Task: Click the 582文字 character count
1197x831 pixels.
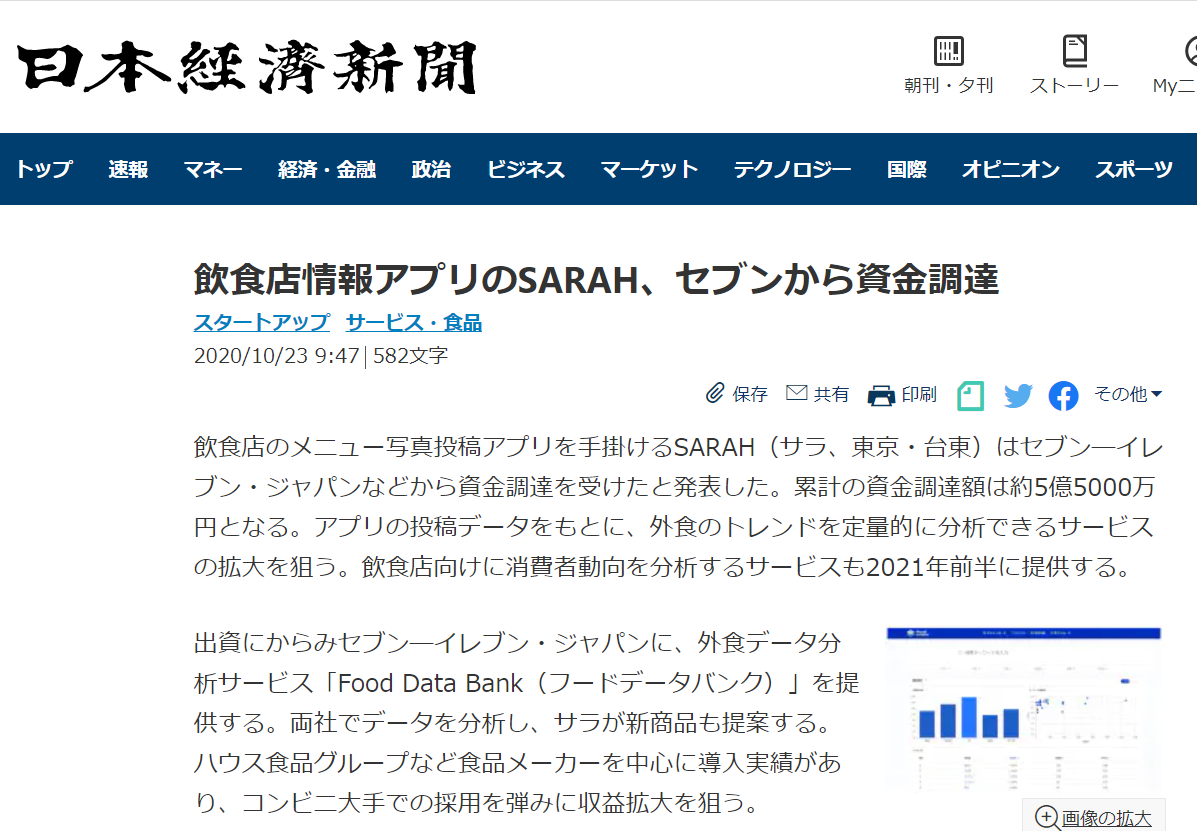Action: 411,356
